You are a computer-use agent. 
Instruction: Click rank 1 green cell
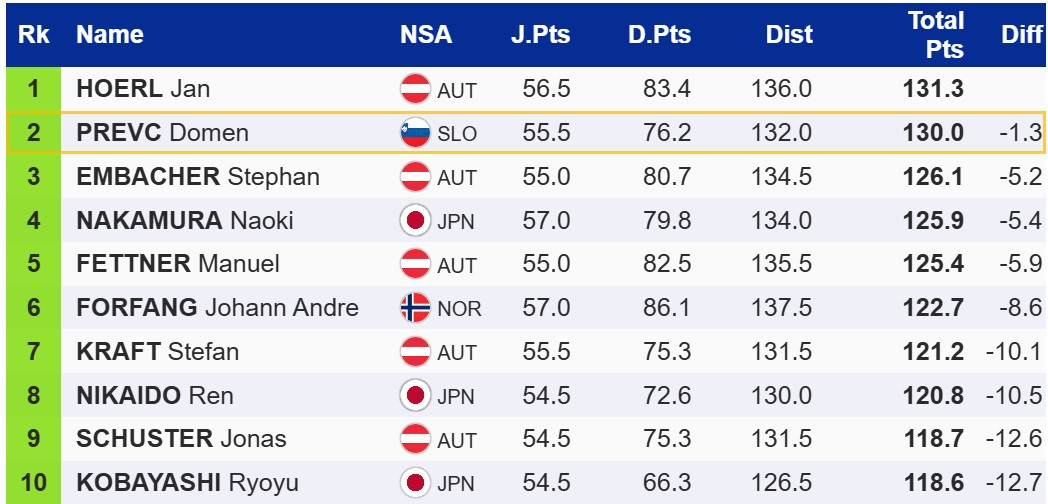point(33,89)
